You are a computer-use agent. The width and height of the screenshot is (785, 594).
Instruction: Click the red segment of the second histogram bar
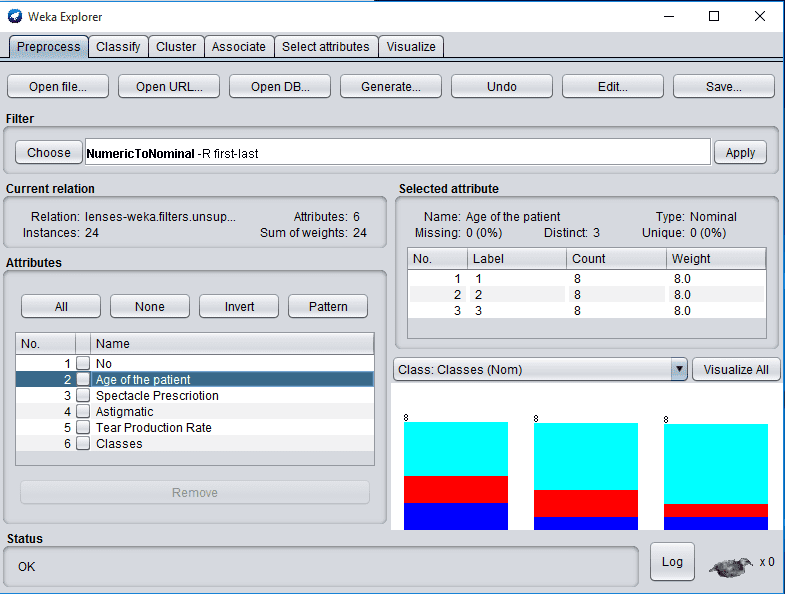pyautogui.click(x=586, y=503)
